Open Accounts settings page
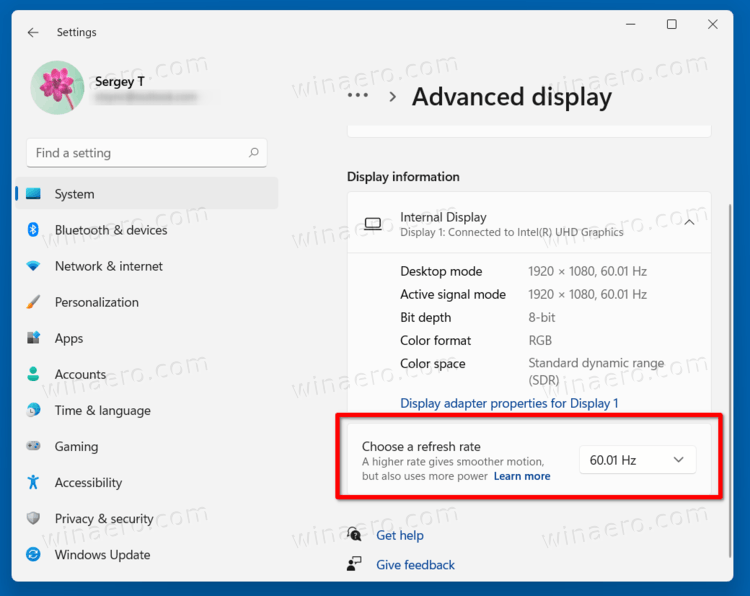750x596 pixels. tap(80, 375)
